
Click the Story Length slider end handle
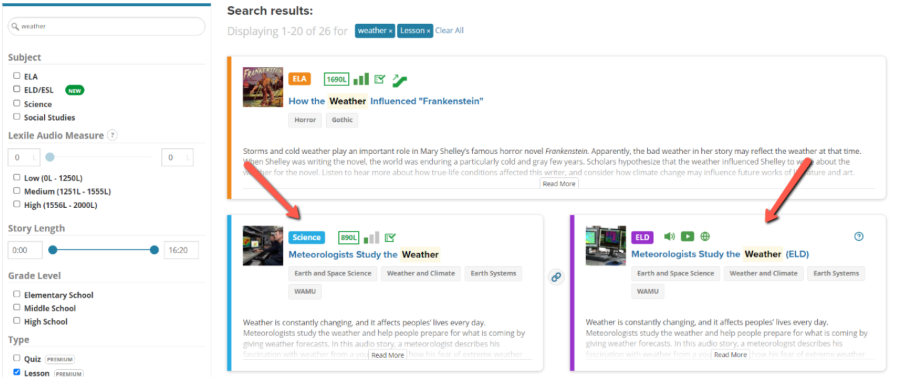click(x=154, y=250)
